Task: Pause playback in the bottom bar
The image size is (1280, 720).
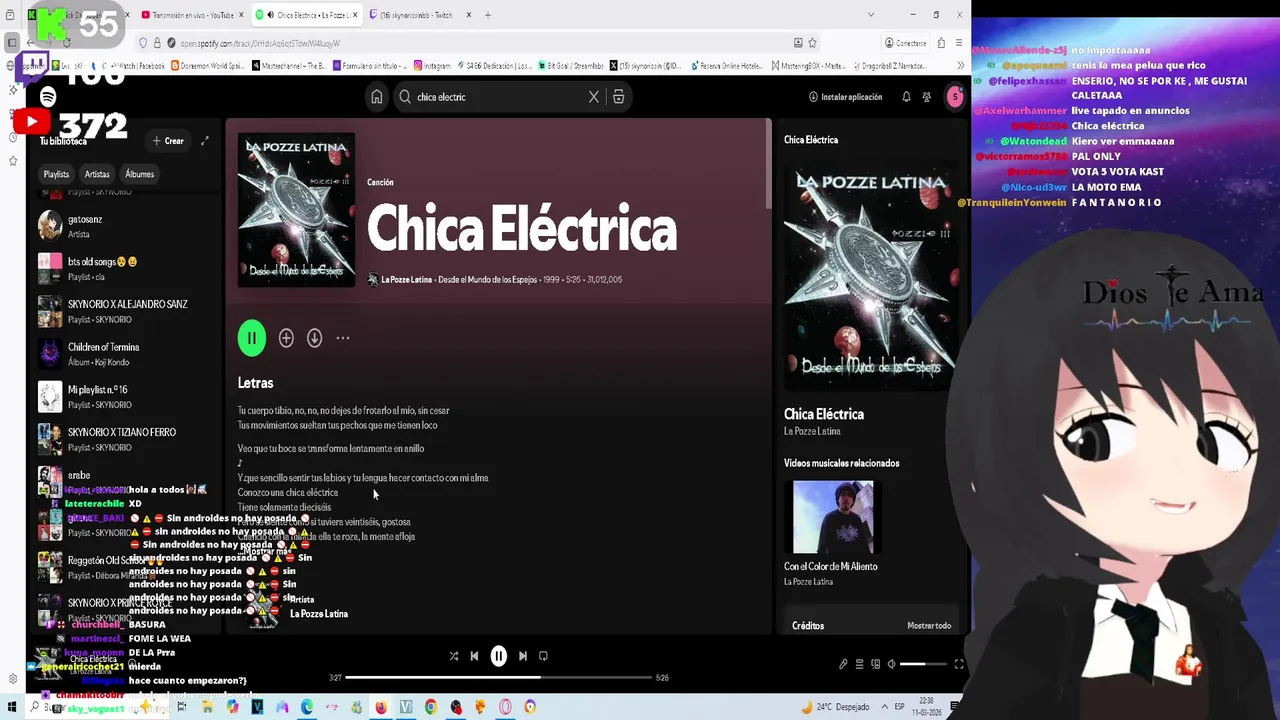Action: 498,656
